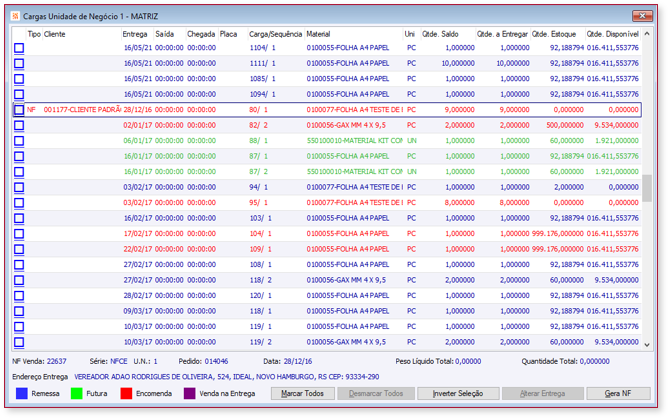
Task: Close the Cargas Unidade de Negócio window
Action: click(642, 16)
